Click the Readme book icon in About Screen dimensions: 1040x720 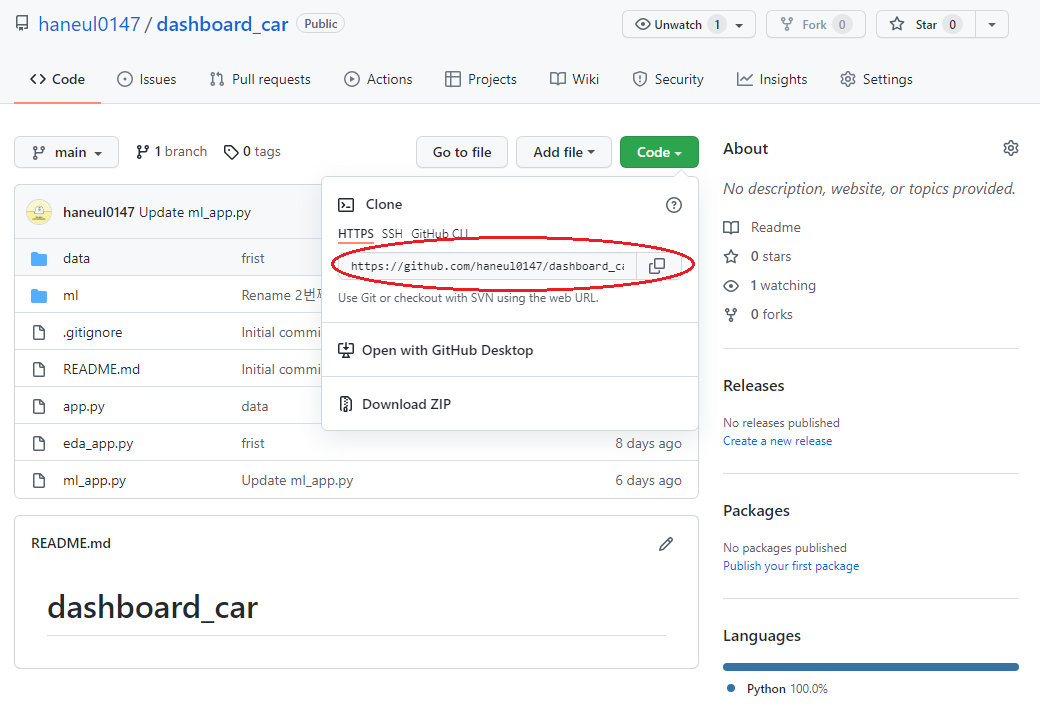731,227
